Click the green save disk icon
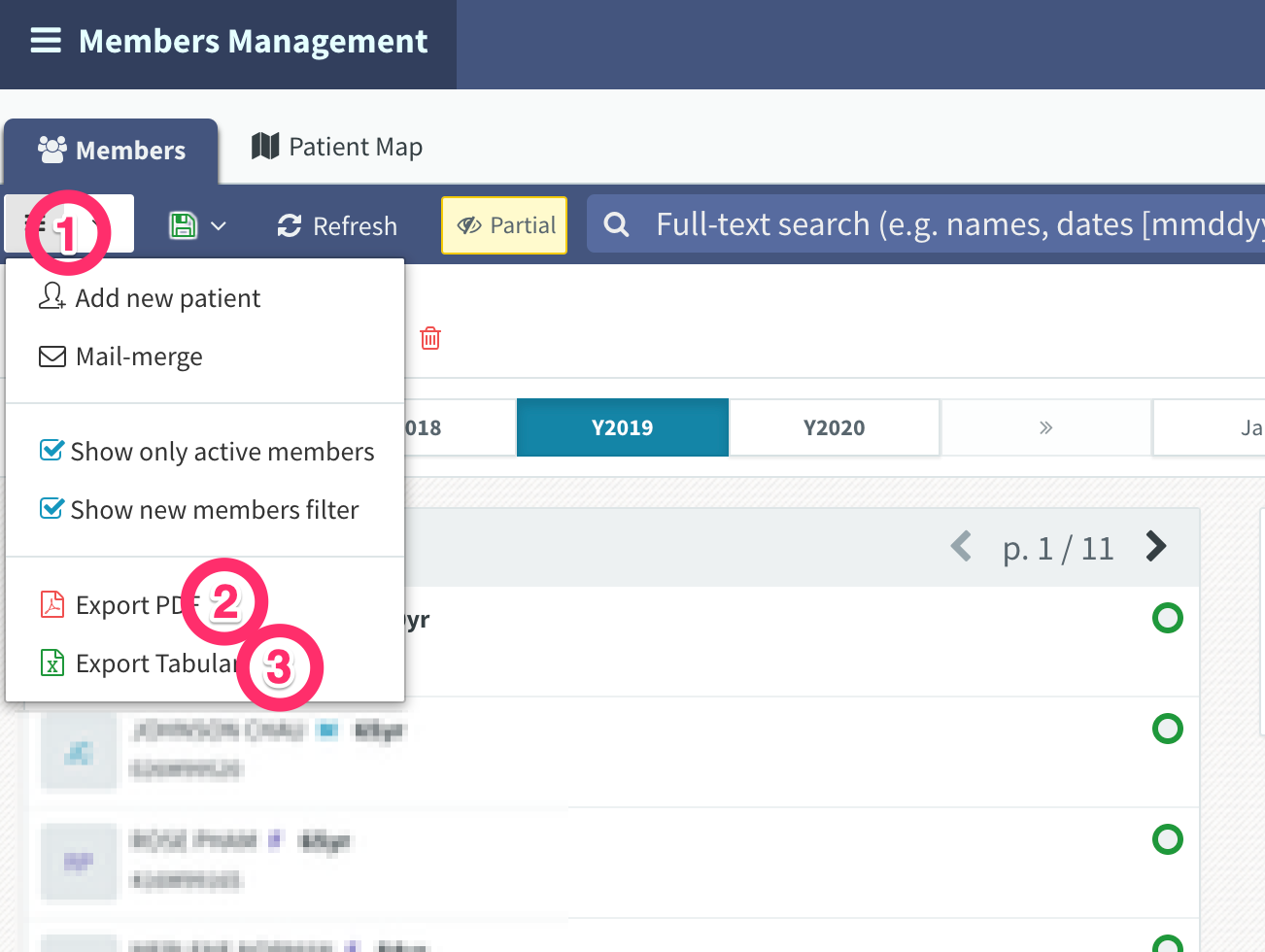This screenshot has height=952, width=1265. click(183, 225)
